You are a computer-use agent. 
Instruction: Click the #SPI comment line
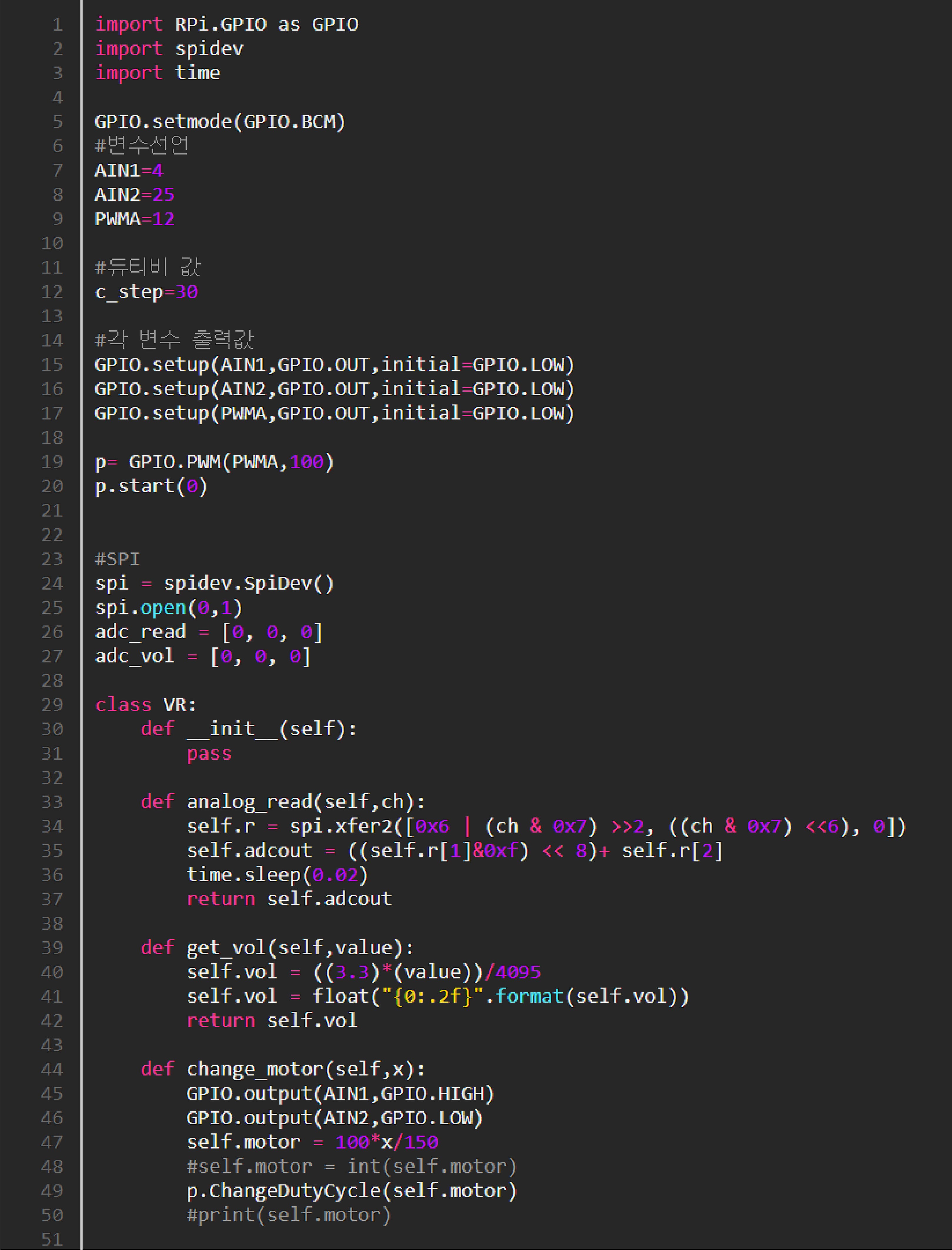click(117, 559)
